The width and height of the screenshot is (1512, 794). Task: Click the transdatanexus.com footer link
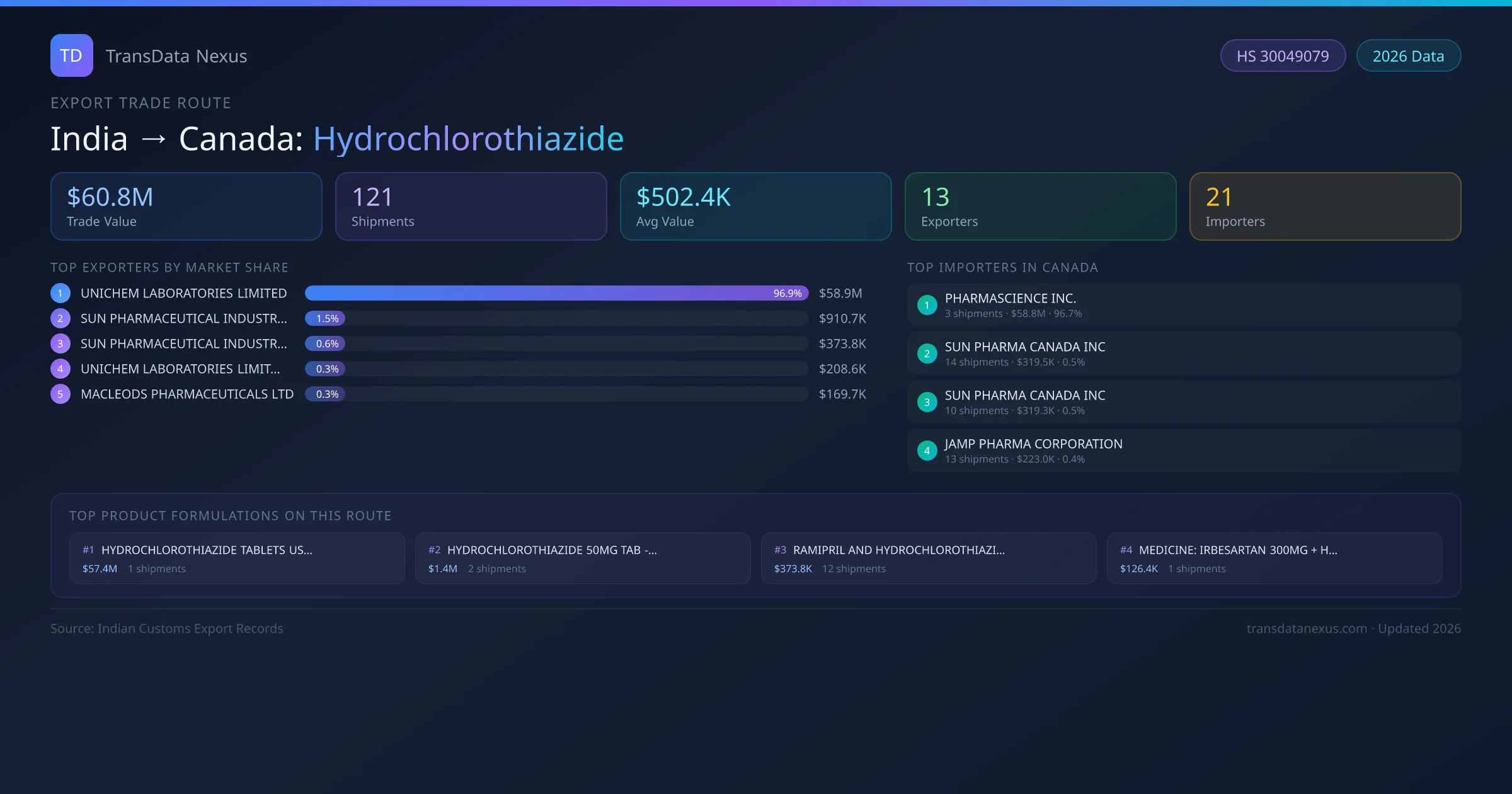(1307, 628)
